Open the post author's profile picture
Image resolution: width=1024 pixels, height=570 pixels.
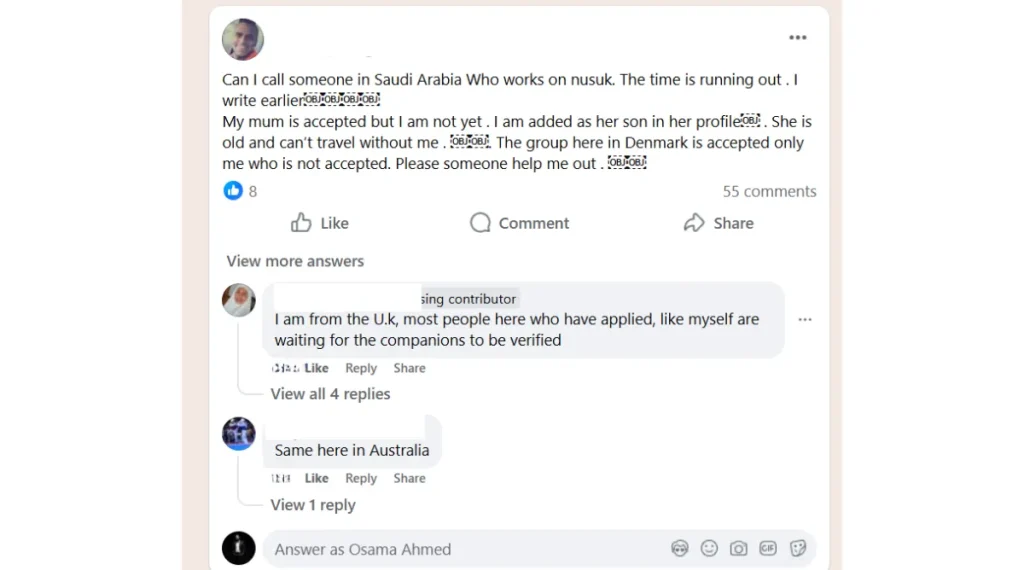(x=243, y=39)
